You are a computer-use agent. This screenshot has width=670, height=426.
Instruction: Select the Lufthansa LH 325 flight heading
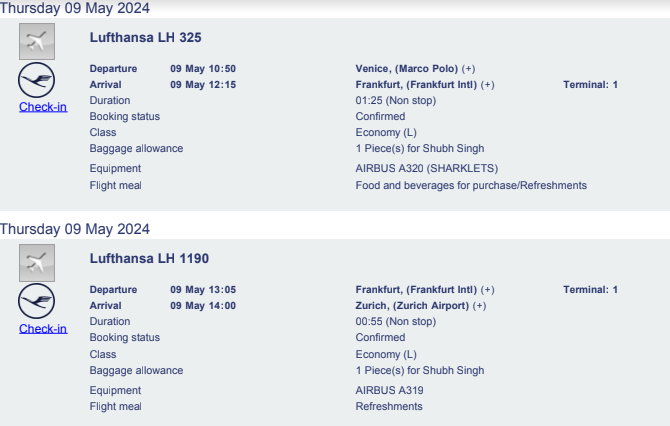(145, 38)
